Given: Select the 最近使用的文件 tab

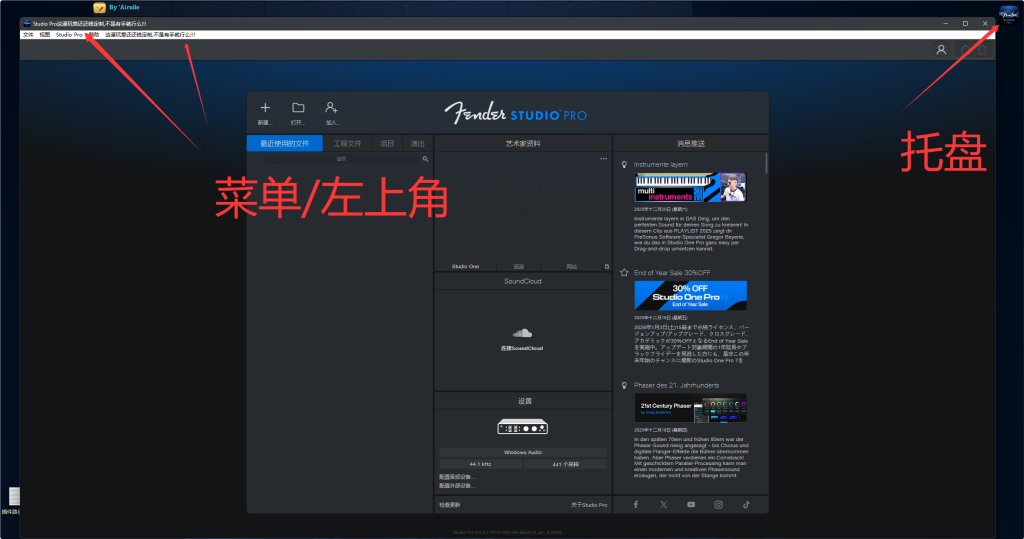Looking at the screenshot, I should (x=284, y=143).
